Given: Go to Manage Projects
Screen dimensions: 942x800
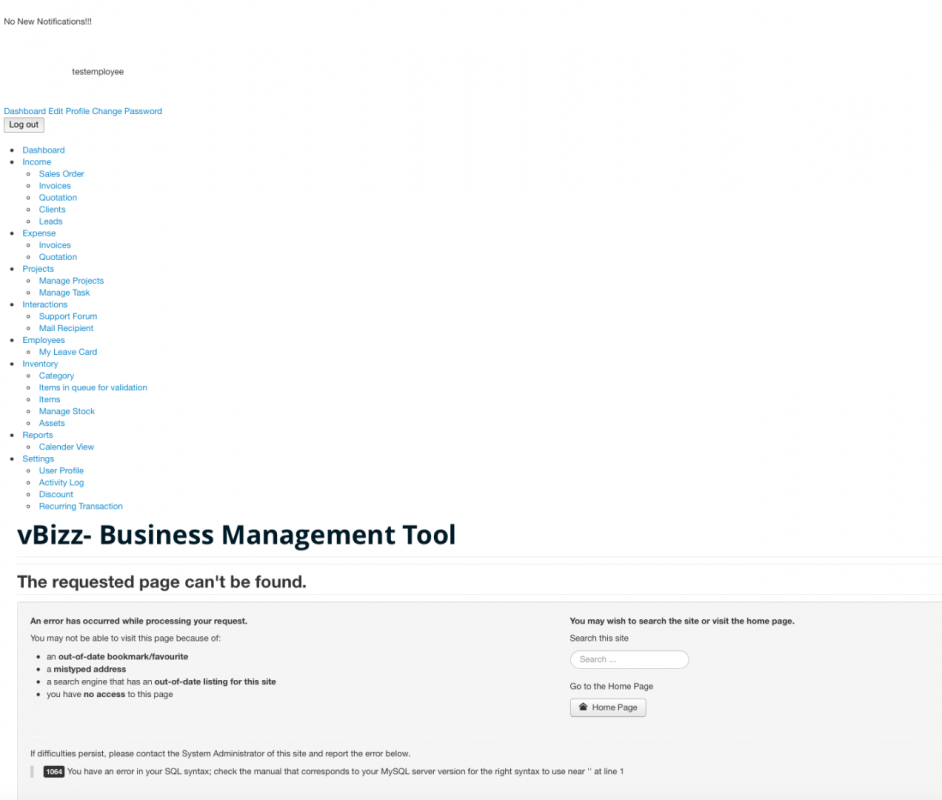Looking at the screenshot, I should click(x=71, y=281).
